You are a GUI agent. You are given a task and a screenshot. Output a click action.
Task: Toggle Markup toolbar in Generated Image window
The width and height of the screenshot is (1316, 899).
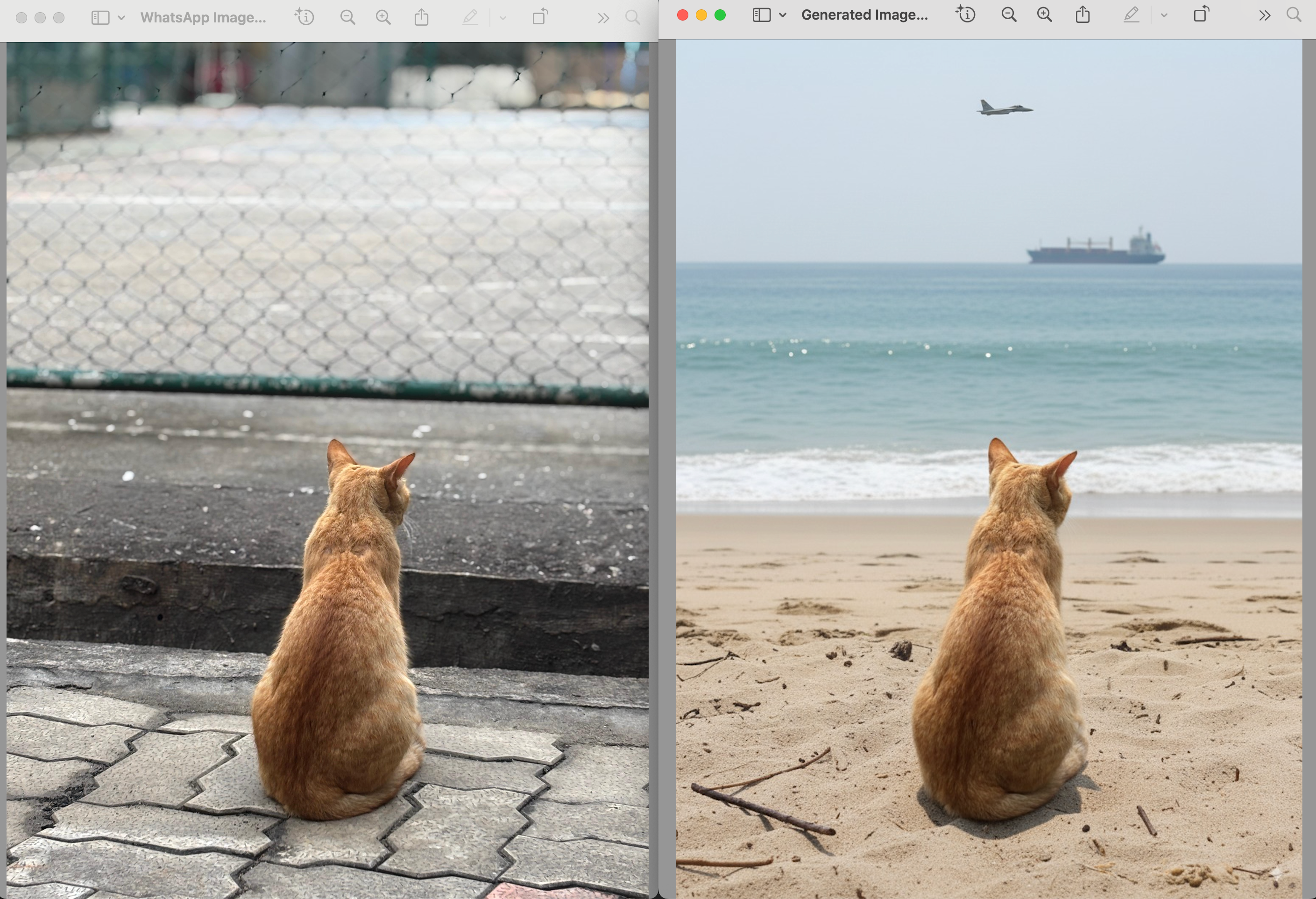click(x=1131, y=15)
